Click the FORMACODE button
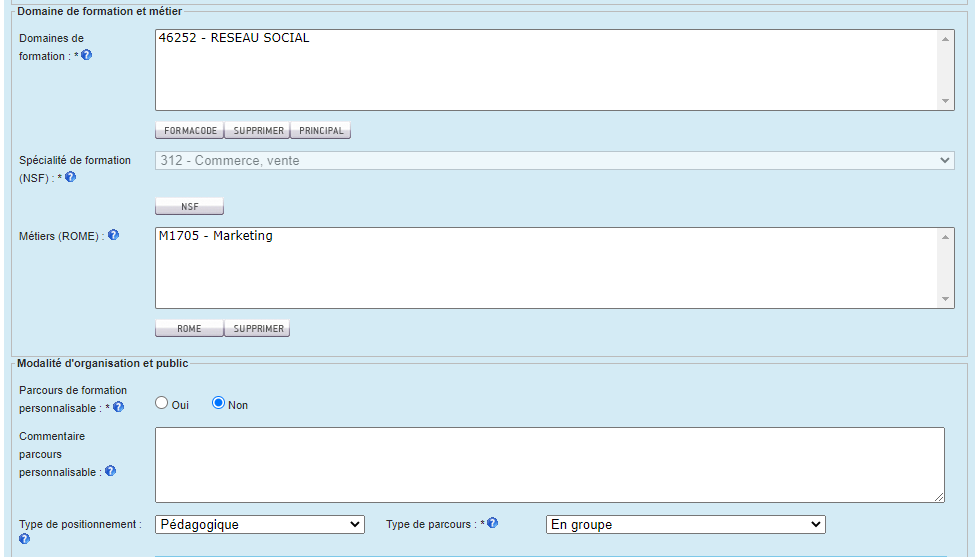This screenshot has height=557, width=977. [x=190, y=131]
